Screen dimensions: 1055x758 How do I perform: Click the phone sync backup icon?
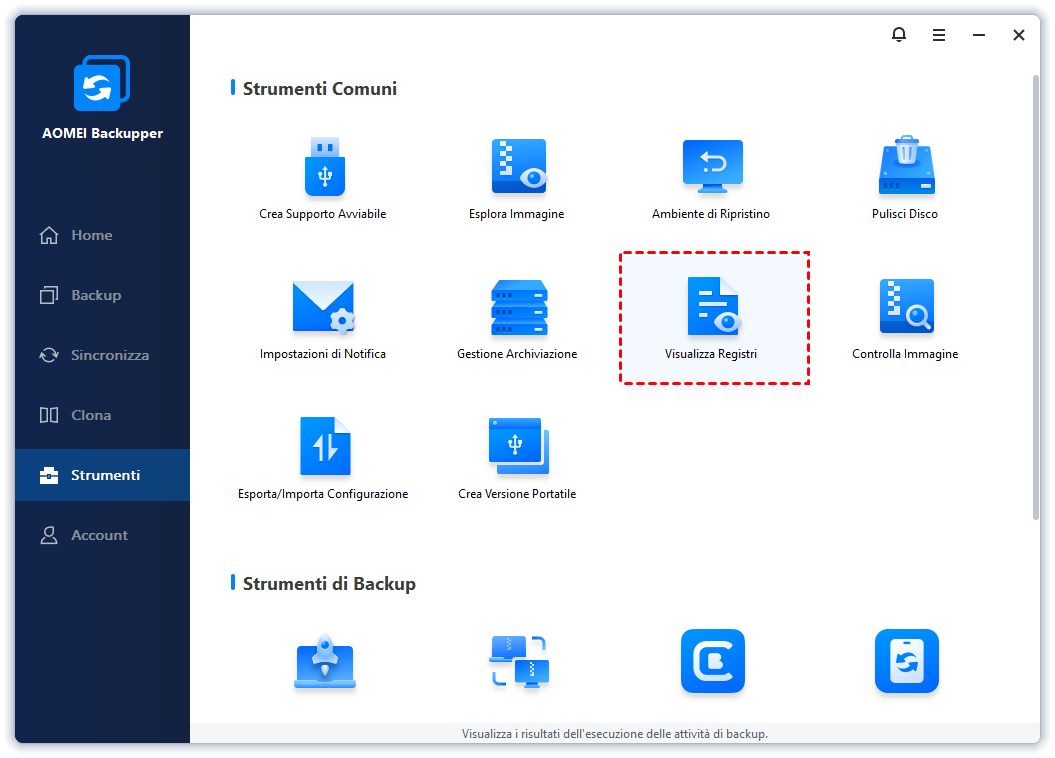pos(906,661)
